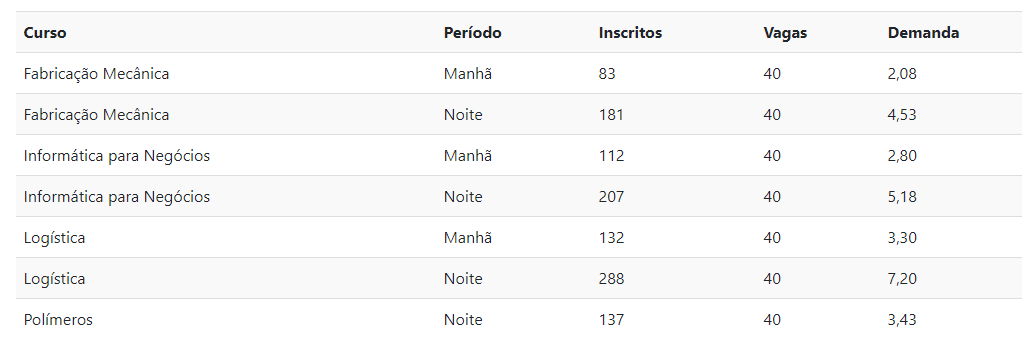Select Fabricação Mecânica in the Noite row
Image resolution: width=1022 pixels, height=361 pixels.
click(x=96, y=115)
